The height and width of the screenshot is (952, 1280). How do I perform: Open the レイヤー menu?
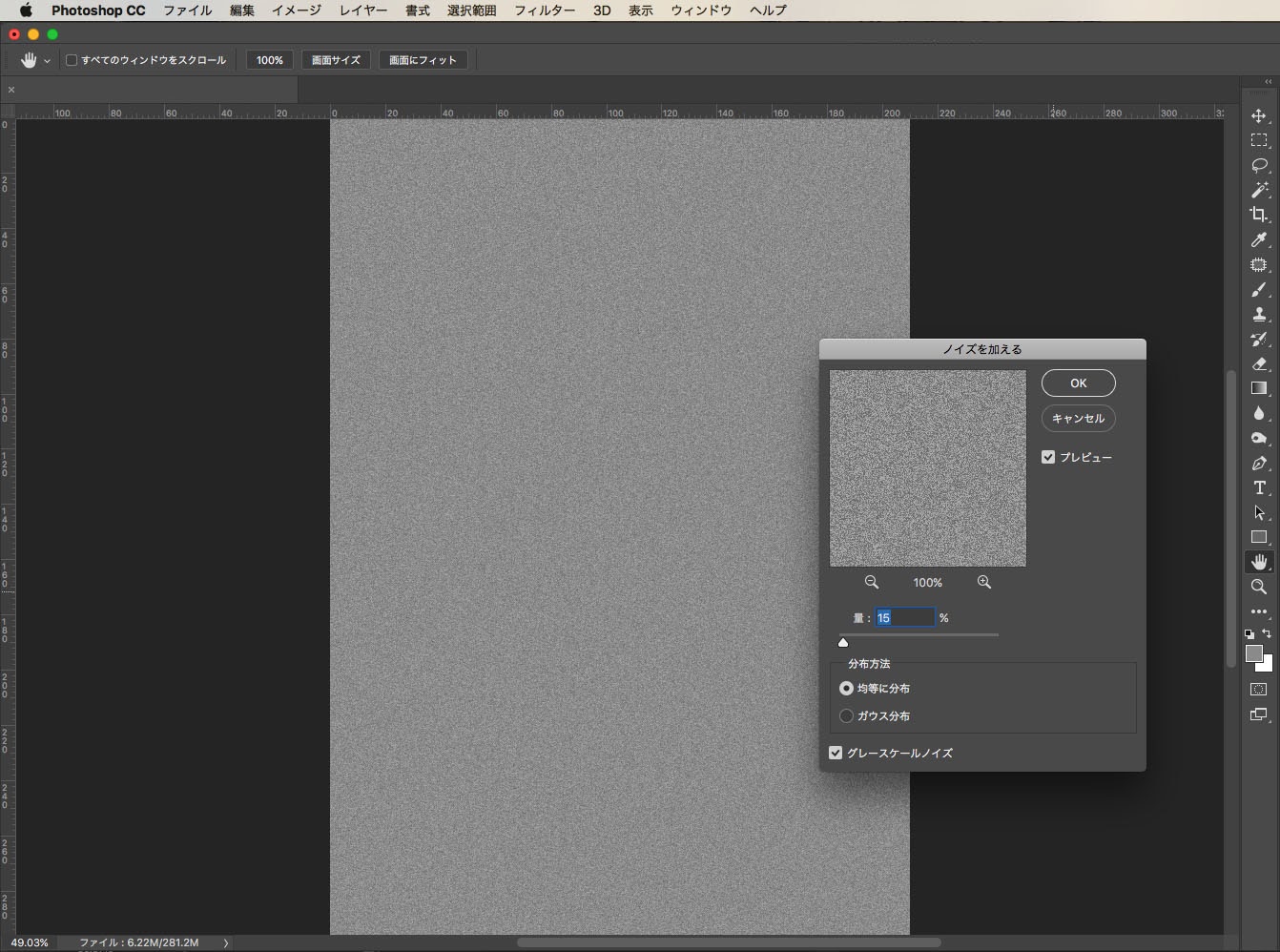(363, 10)
